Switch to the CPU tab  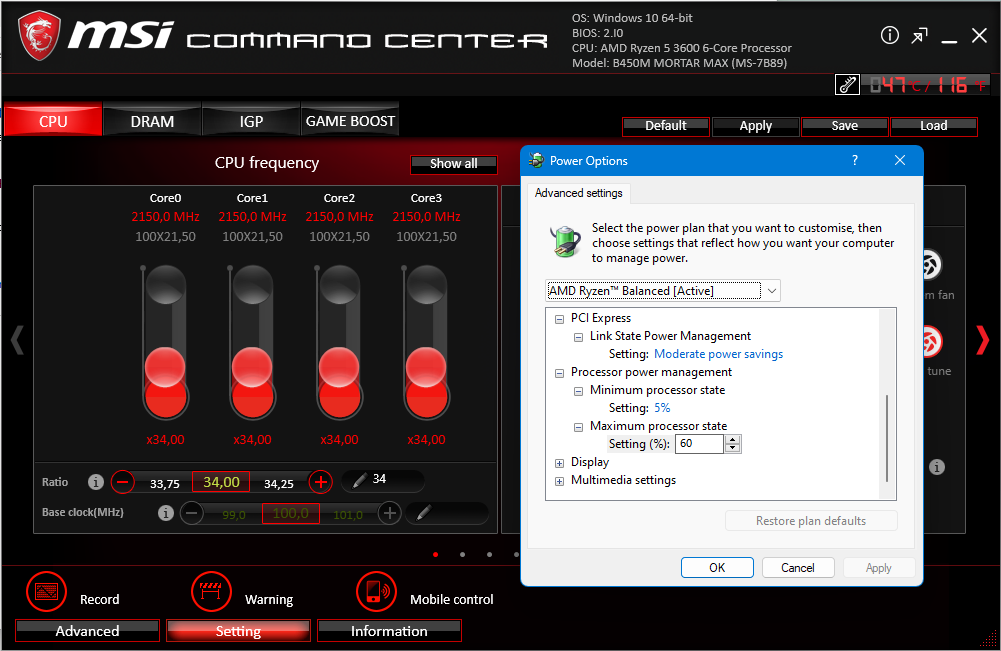pos(53,120)
